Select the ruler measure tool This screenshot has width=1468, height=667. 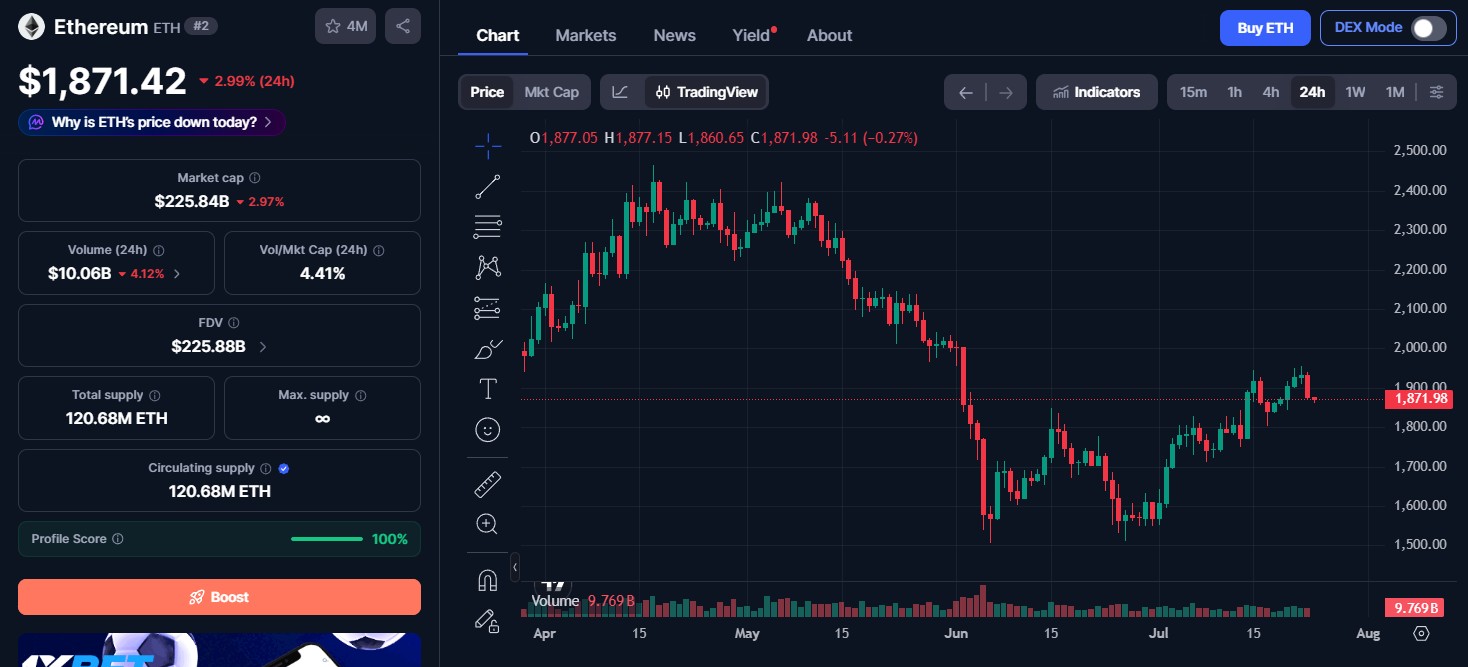pos(488,485)
